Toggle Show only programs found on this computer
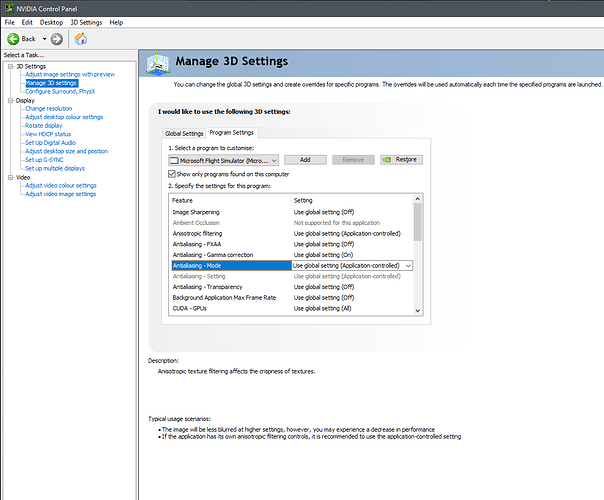Image resolution: width=604 pixels, height=500 pixels. [172, 174]
